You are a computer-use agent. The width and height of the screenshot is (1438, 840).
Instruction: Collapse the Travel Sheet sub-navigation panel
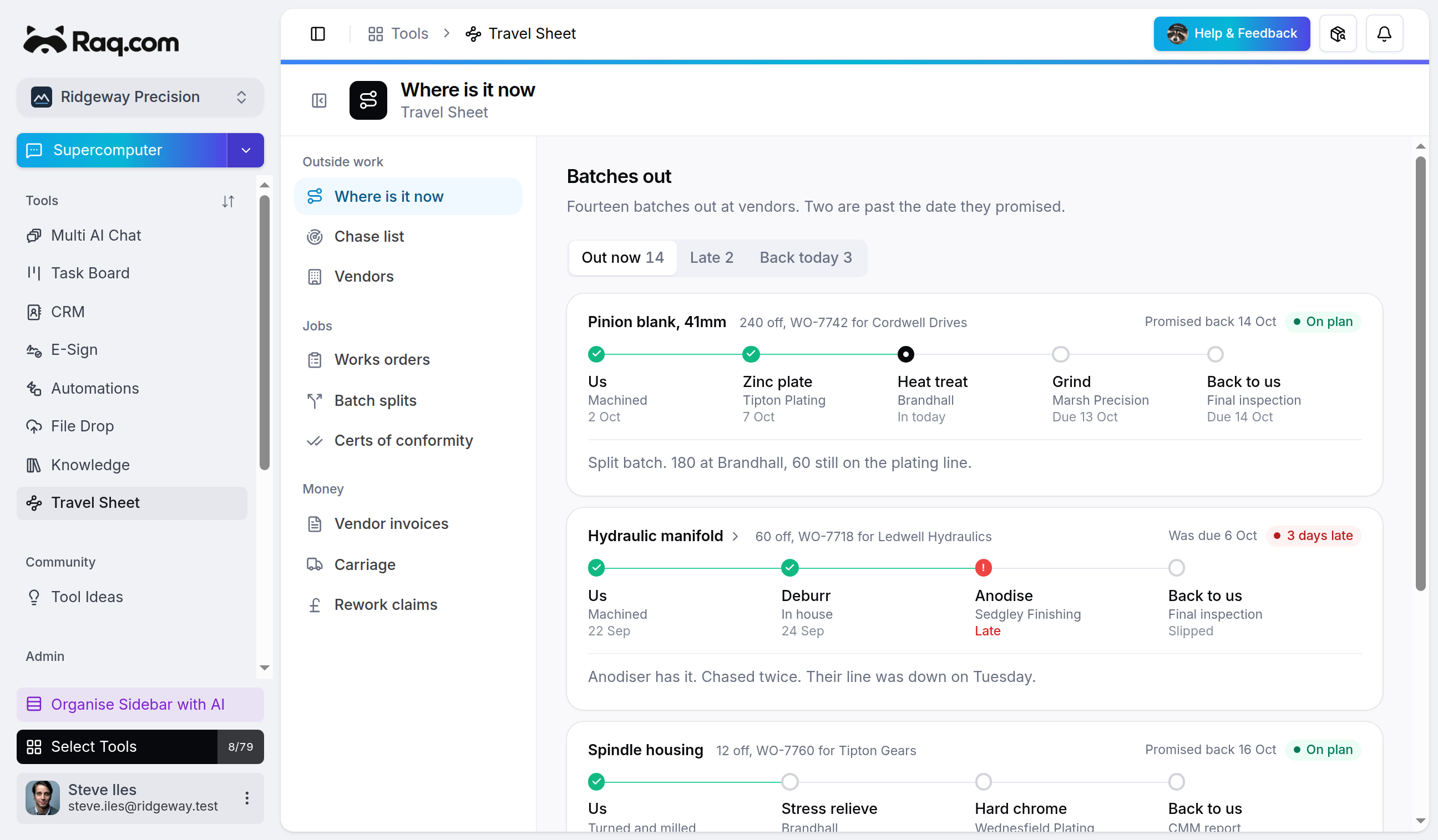coord(319,101)
